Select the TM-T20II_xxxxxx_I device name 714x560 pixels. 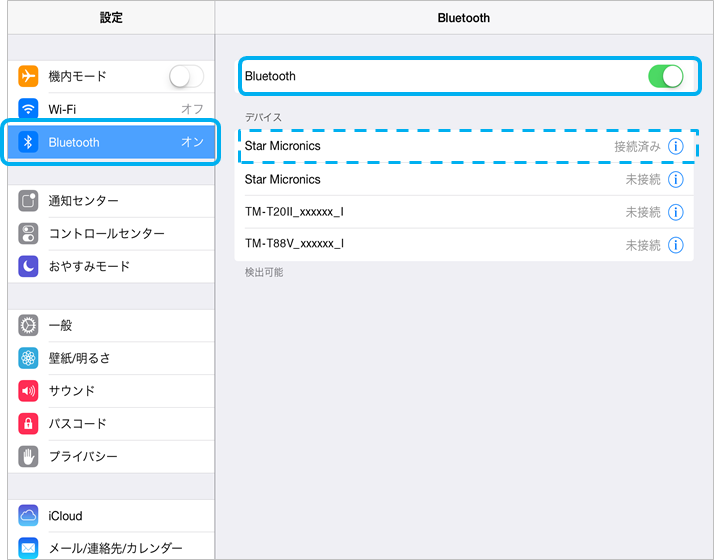[294, 212]
